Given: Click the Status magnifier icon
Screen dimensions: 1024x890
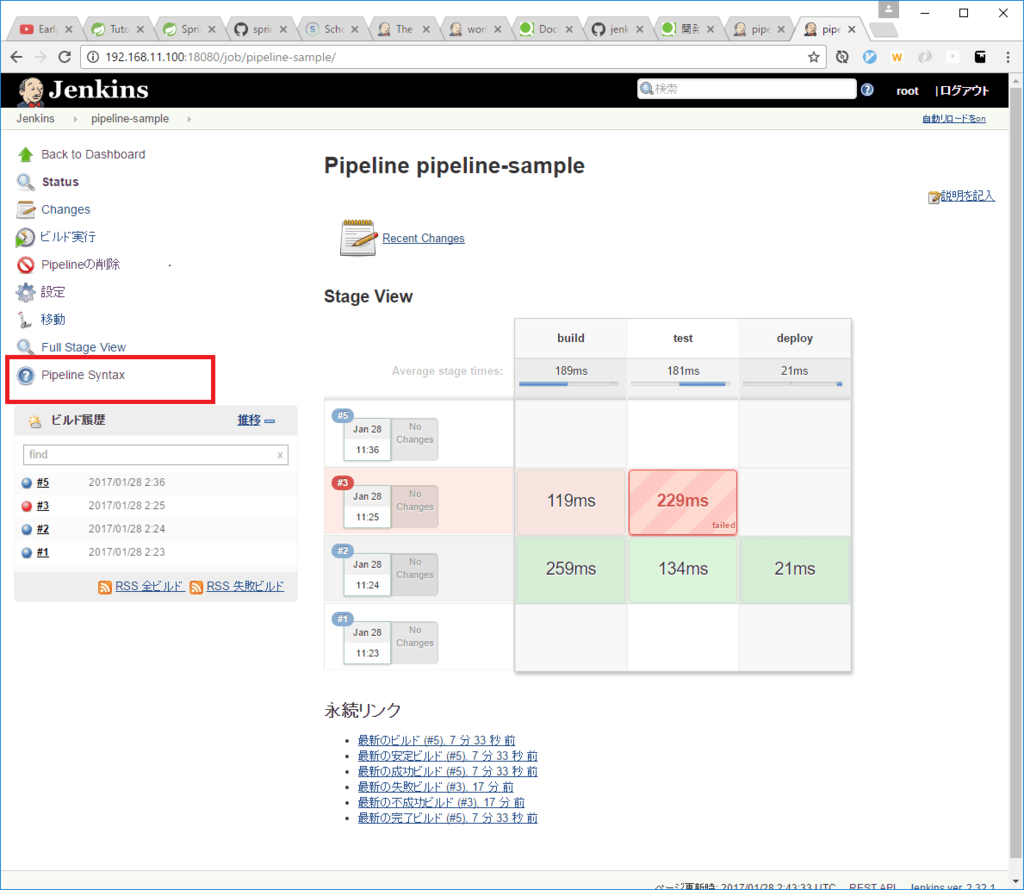Looking at the screenshot, I should [x=25, y=182].
